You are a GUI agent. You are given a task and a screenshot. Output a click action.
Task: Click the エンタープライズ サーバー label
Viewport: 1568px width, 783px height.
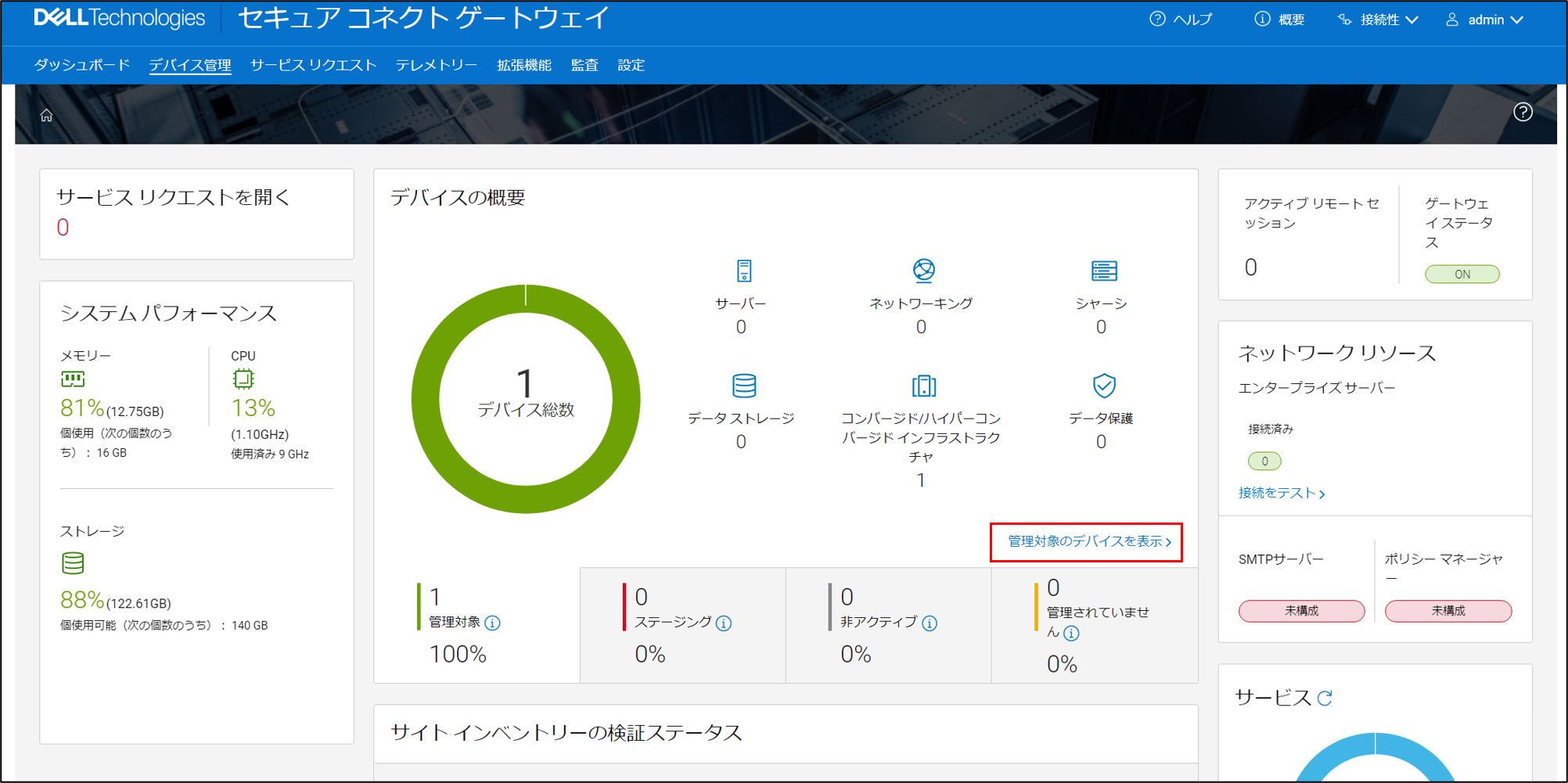1317,388
